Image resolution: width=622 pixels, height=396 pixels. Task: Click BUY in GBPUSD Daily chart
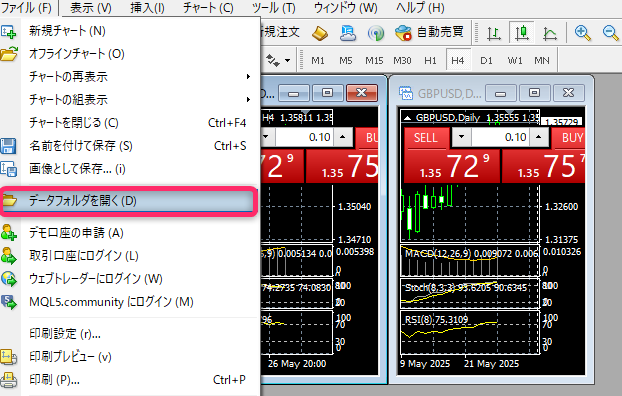point(569,138)
